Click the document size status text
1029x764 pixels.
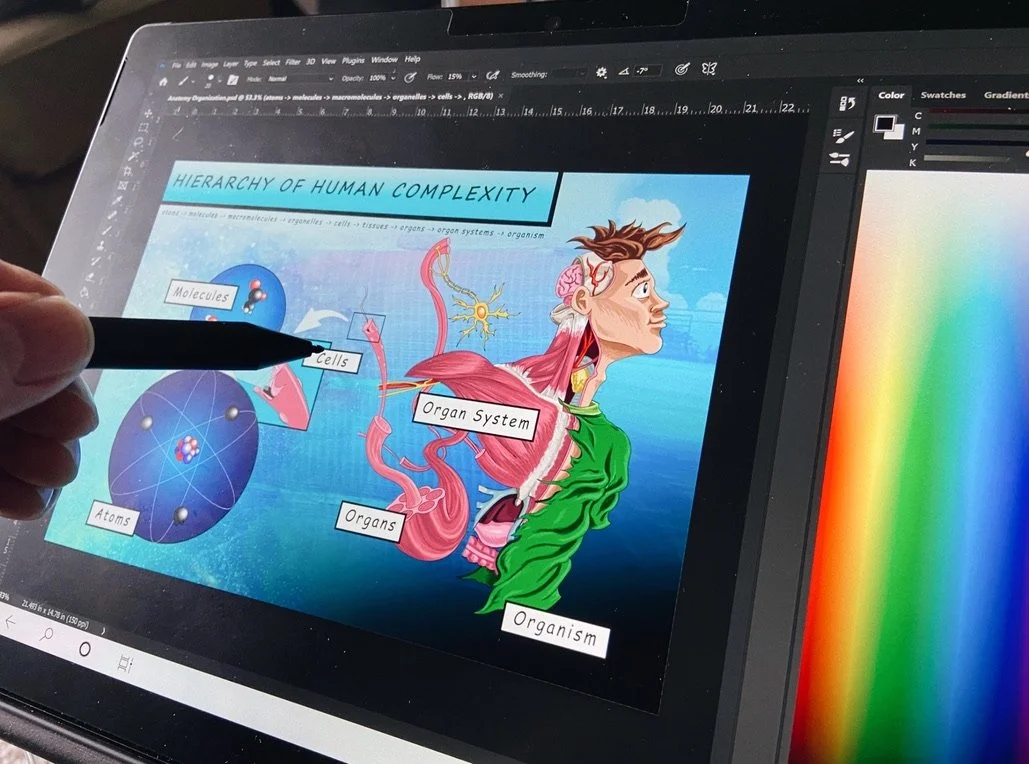[x=55, y=612]
